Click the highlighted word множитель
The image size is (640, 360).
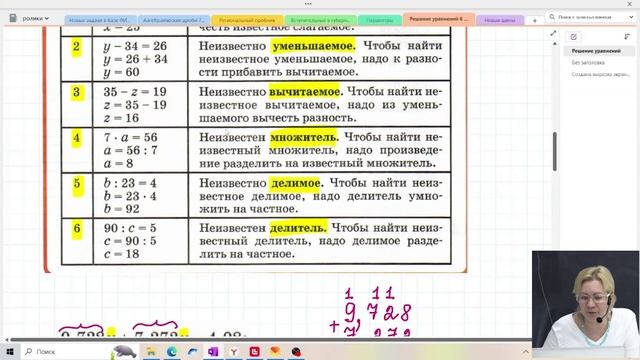303,137
